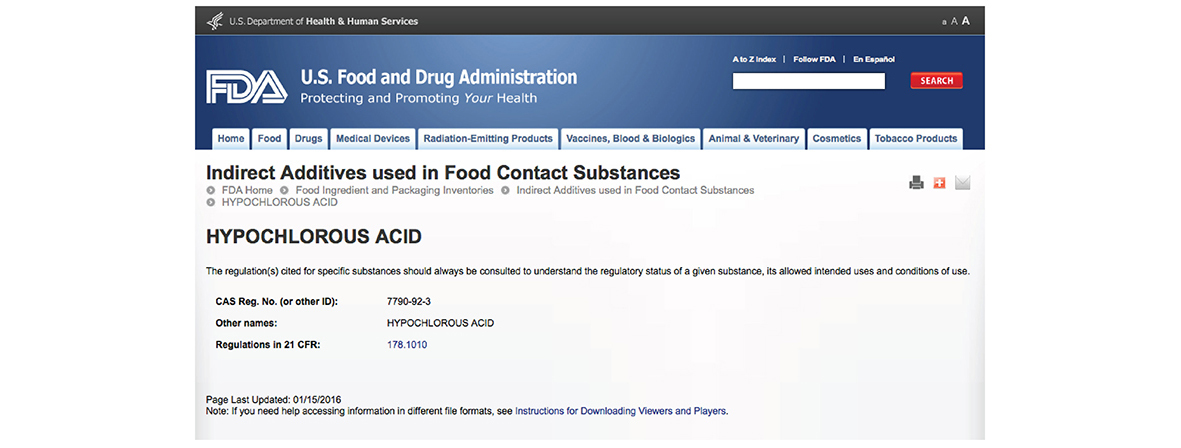Click the Follow FDA link

pos(814,59)
